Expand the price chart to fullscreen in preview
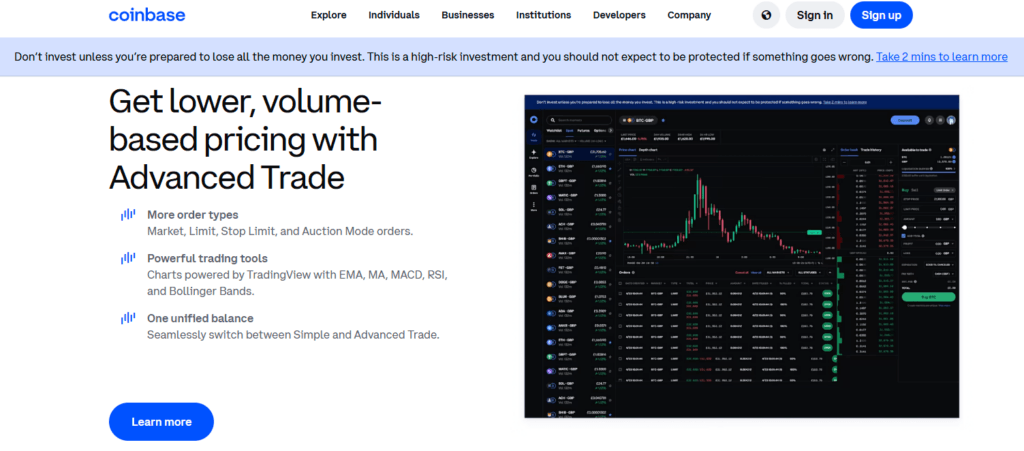Screen dimensions: 1024x451 (x=833, y=150)
